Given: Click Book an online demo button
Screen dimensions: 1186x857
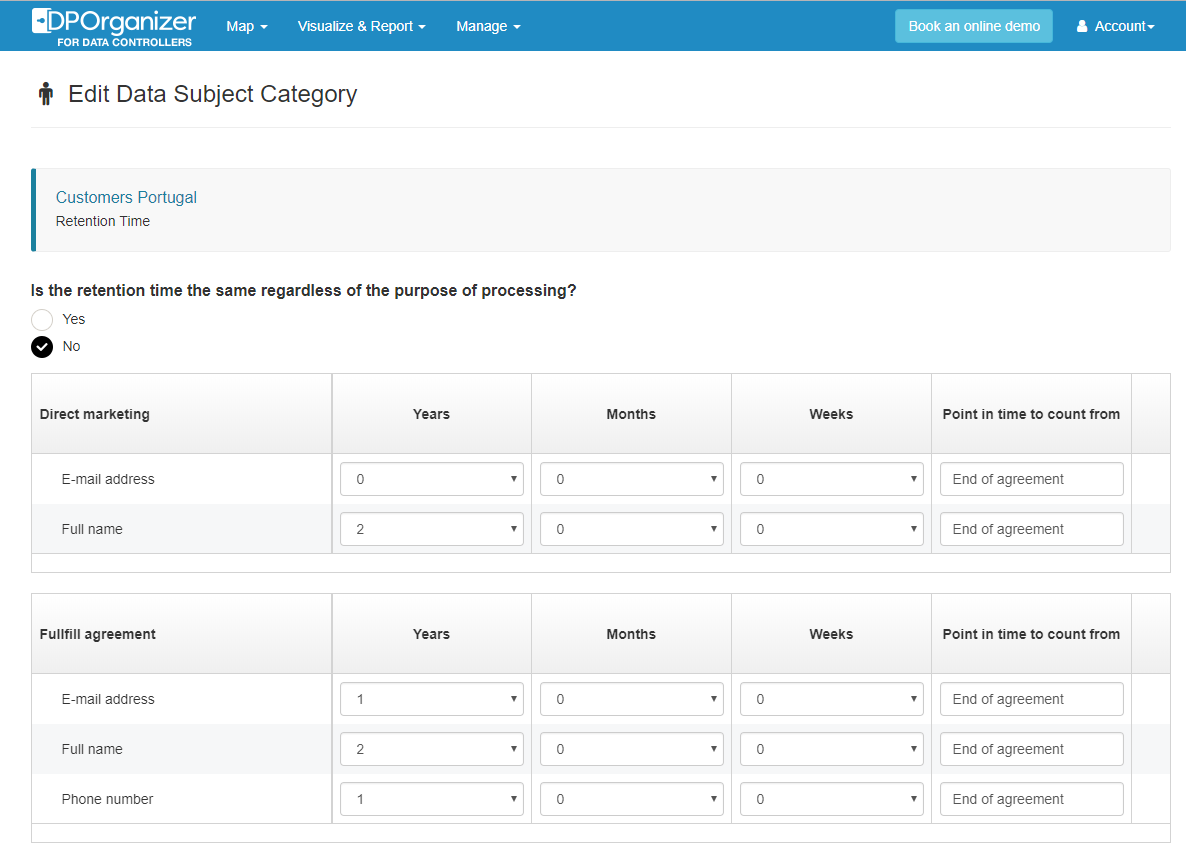Looking at the screenshot, I should pyautogui.click(x=973, y=26).
